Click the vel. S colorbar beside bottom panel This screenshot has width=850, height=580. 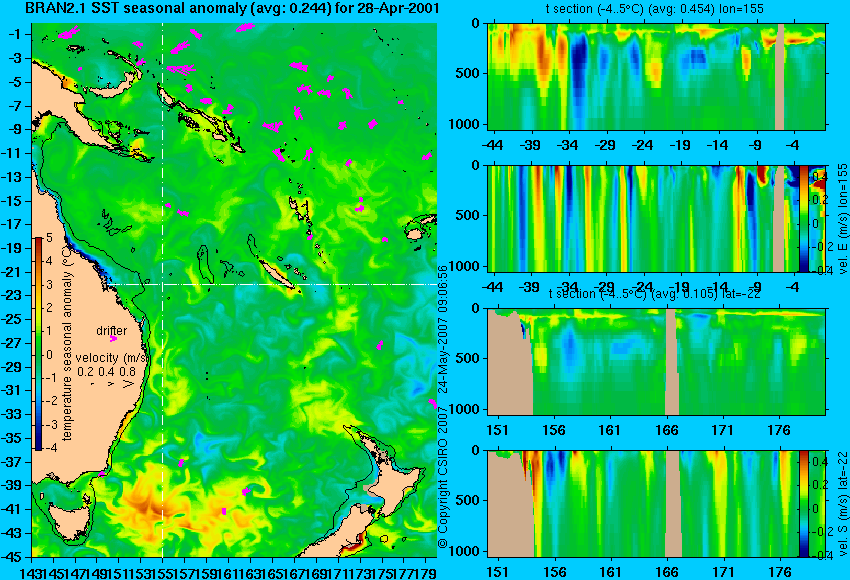(804, 504)
